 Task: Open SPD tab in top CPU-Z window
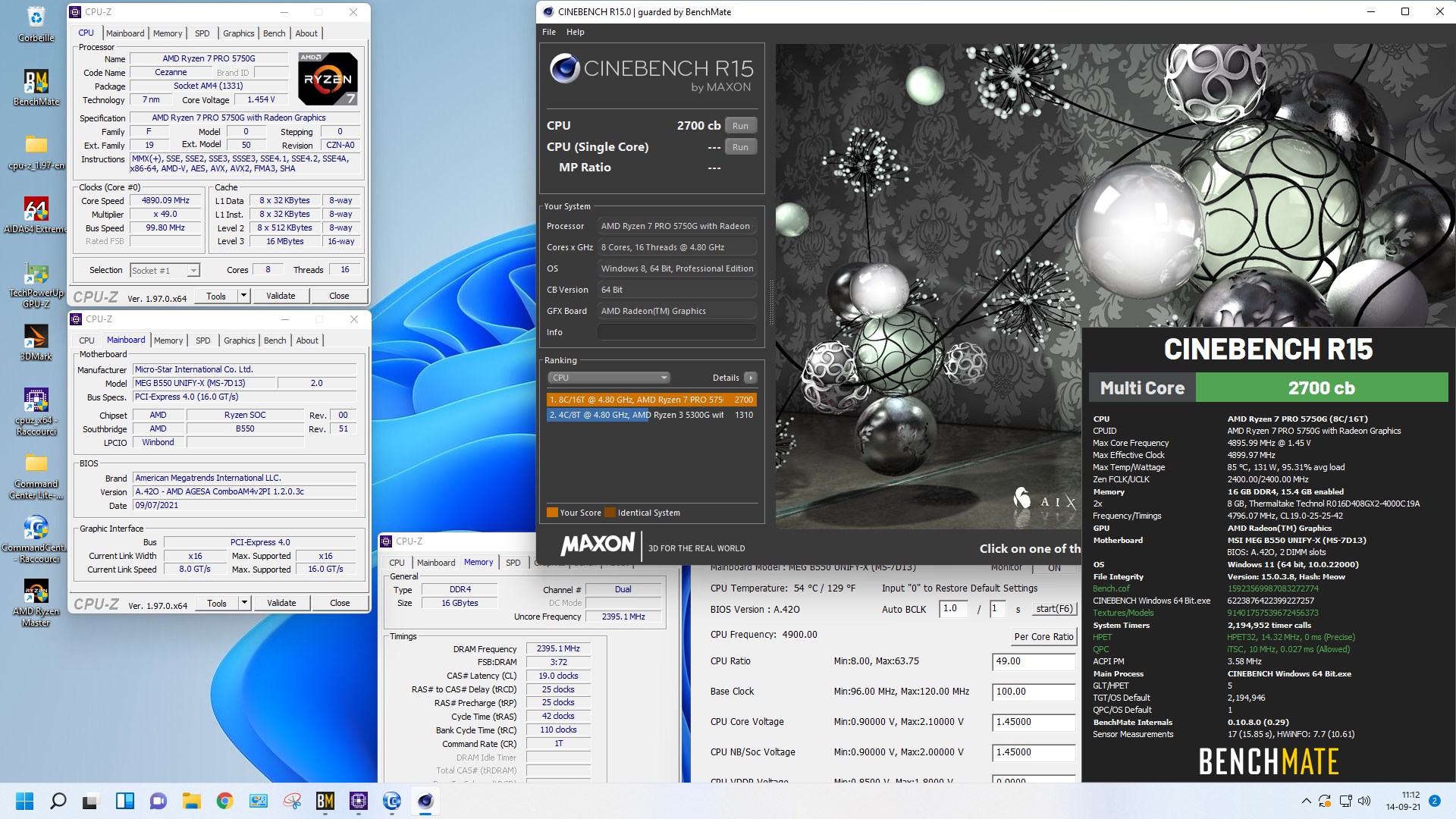click(x=202, y=33)
